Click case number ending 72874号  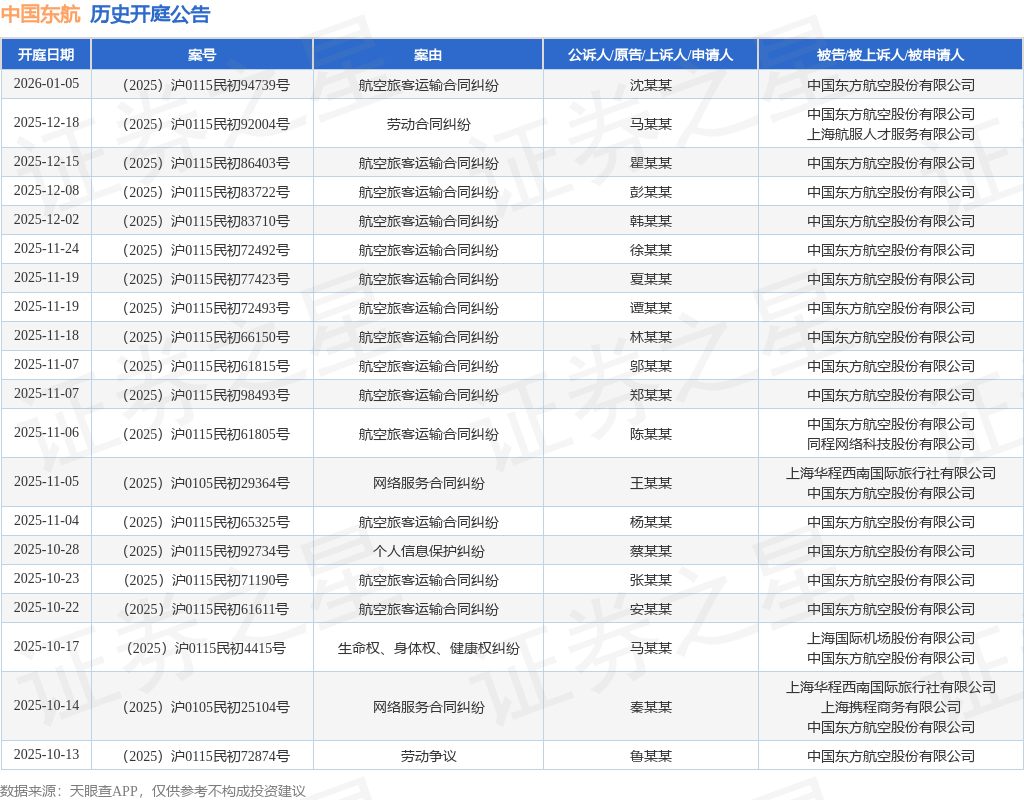click(206, 756)
